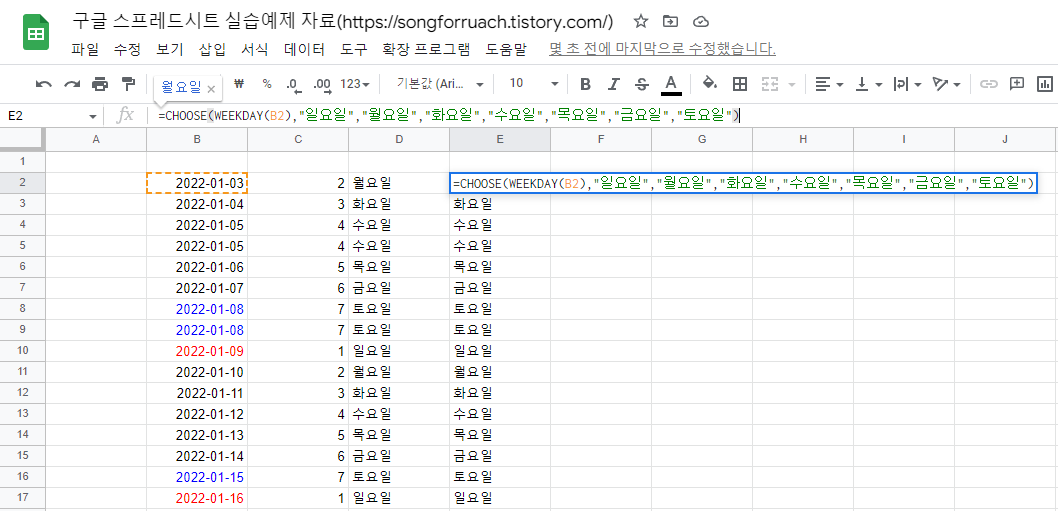
Task: Decrease decimal places
Action: (x=293, y=84)
